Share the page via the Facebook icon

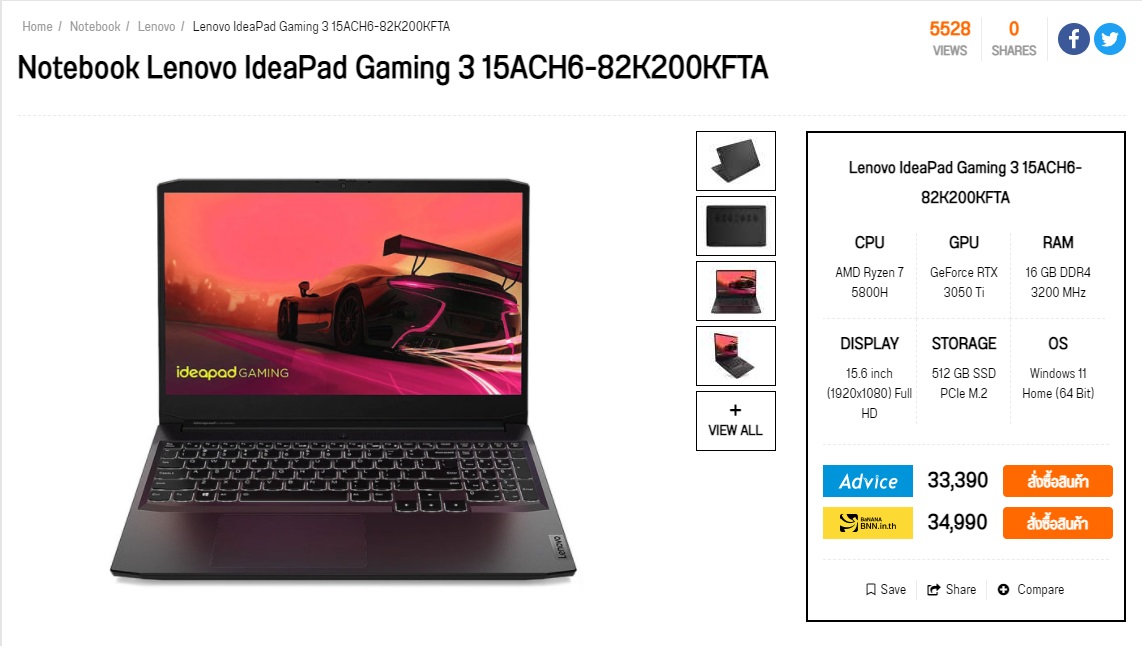1074,39
